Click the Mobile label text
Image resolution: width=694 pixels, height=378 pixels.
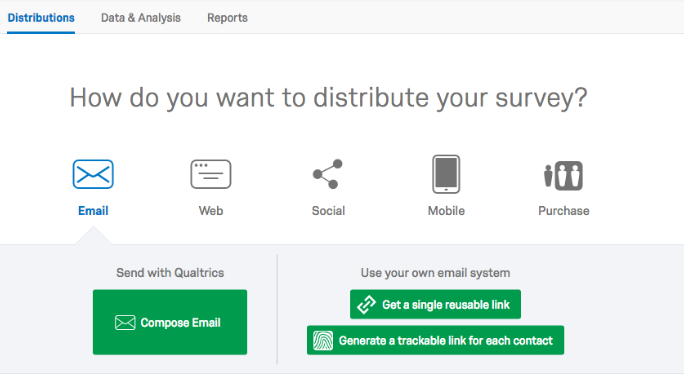point(446,211)
